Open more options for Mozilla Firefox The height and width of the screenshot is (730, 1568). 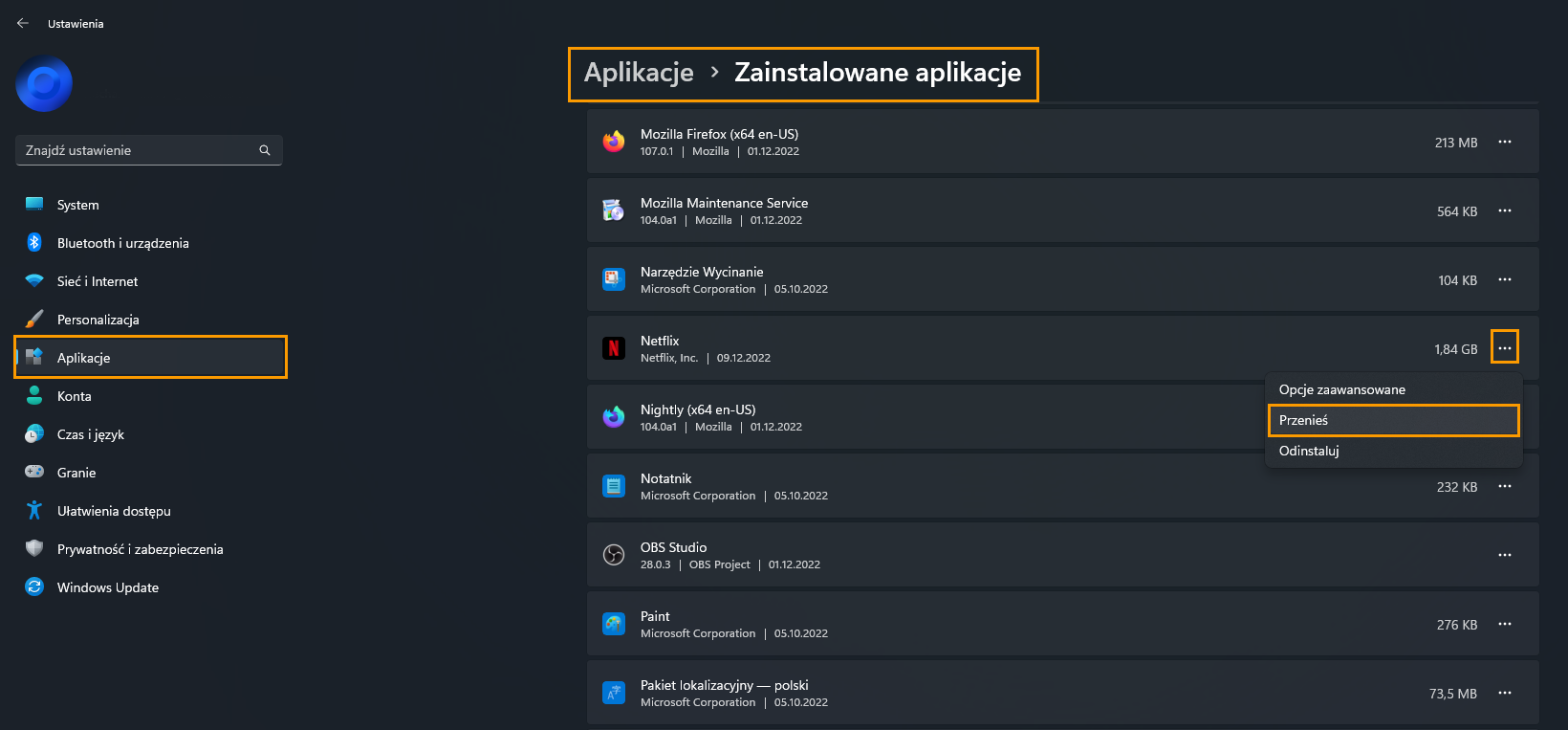tap(1505, 142)
